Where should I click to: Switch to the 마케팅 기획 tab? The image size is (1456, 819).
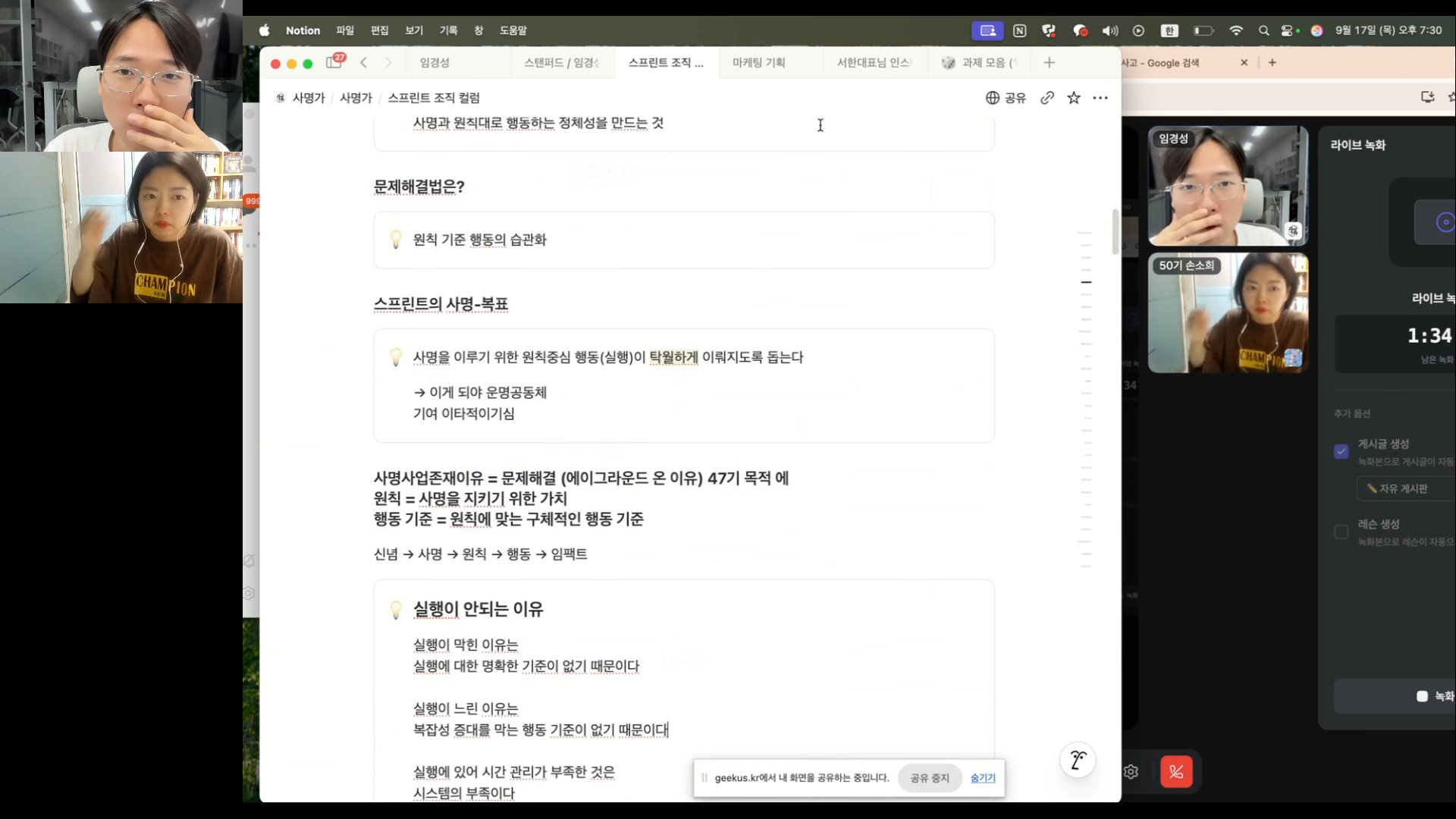point(758,63)
